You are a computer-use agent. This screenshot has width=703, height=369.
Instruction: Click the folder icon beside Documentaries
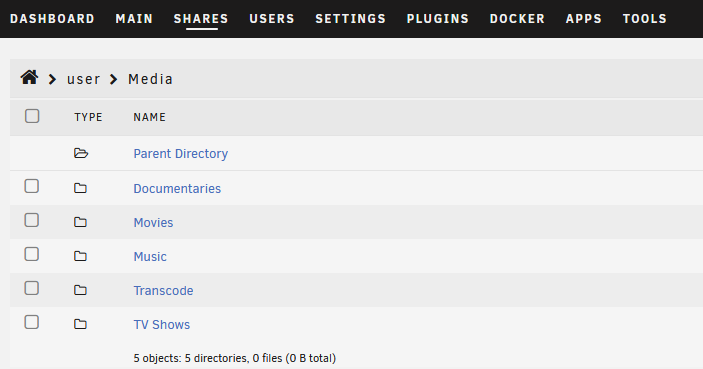[x=80, y=188]
